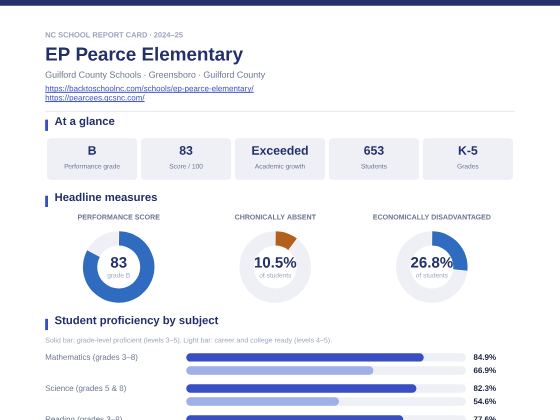The height and width of the screenshot is (420, 560).
Task: Click the Headline measures heading
Action: click(106, 198)
